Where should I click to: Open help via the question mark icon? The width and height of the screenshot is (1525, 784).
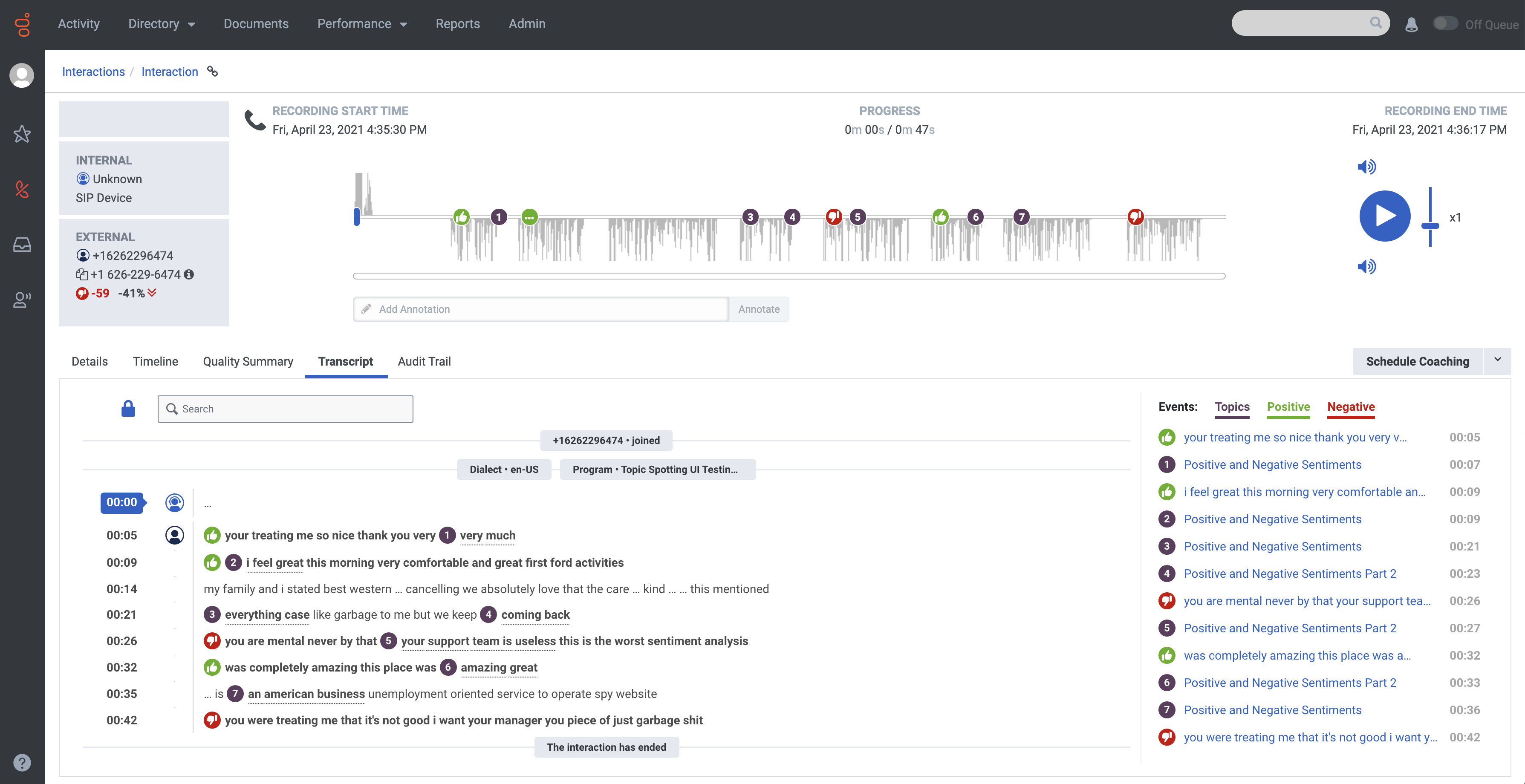[x=21, y=762]
